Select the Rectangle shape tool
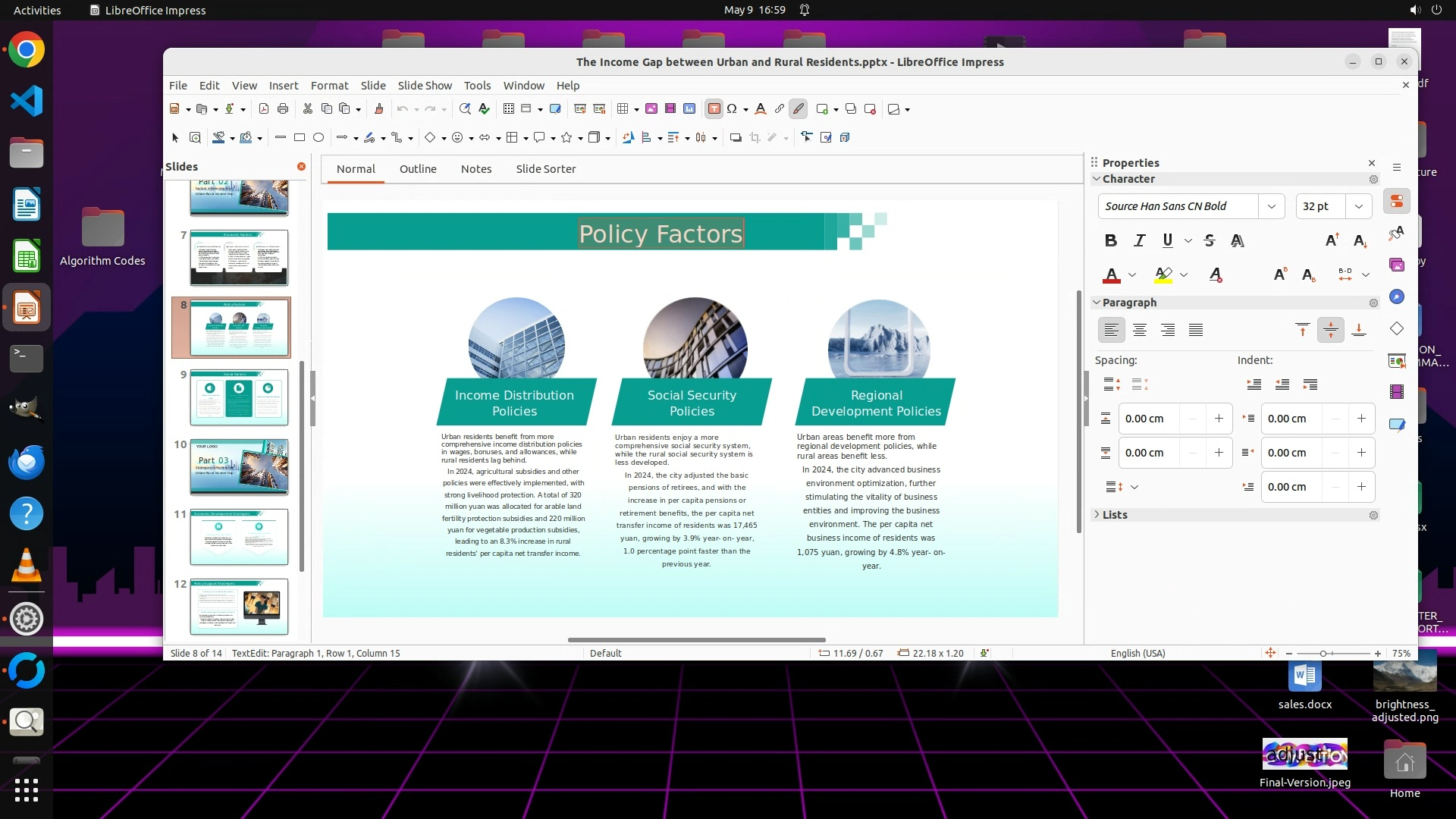Viewport: 1456px width, 819px height. [300, 137]
